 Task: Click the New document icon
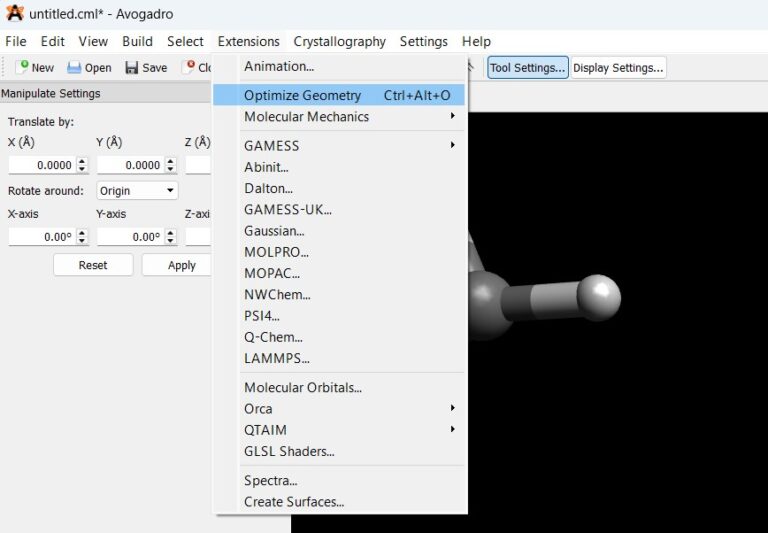coord(22,67)
